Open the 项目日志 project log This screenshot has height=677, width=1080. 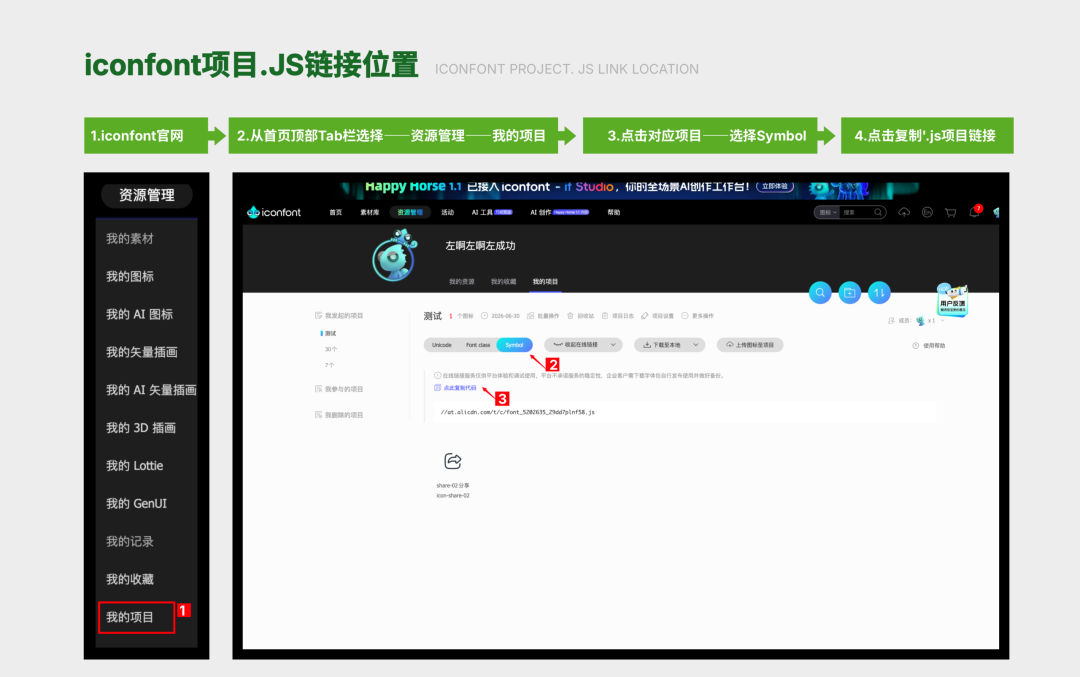[x=618, y=316]
